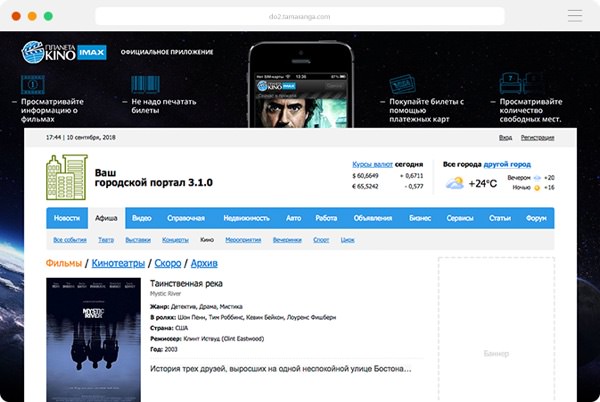Click the 'Год: 2003' line
The height and width of the screenshot is (402, 600).
[164, 349]
